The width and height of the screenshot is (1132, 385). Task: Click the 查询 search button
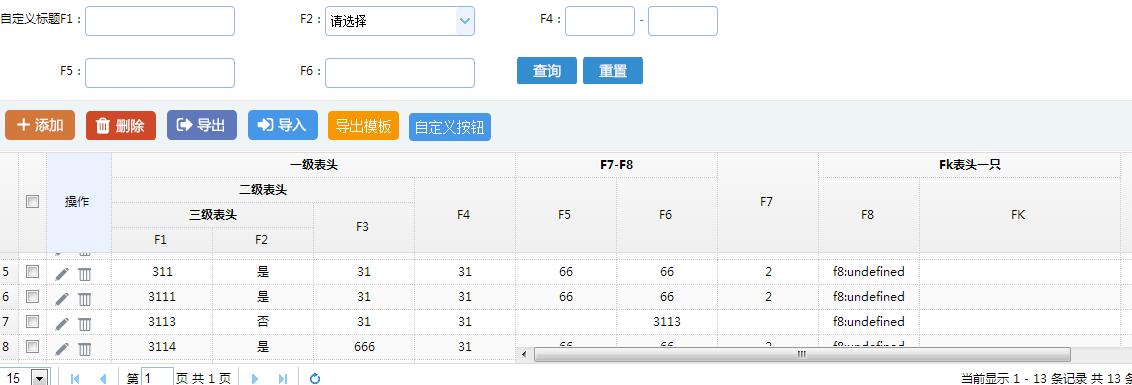[x=547, y=71]
